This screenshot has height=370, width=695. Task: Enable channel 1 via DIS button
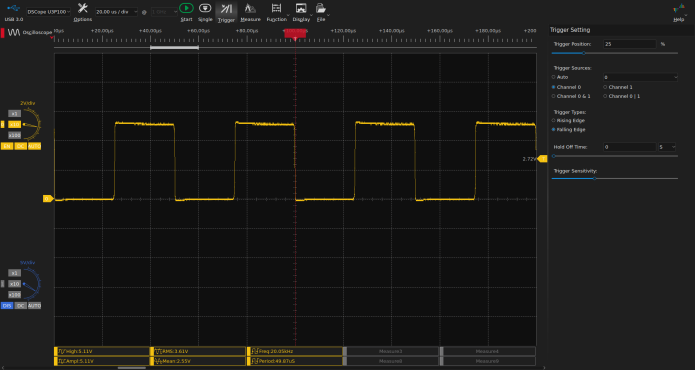click(7, 306)
